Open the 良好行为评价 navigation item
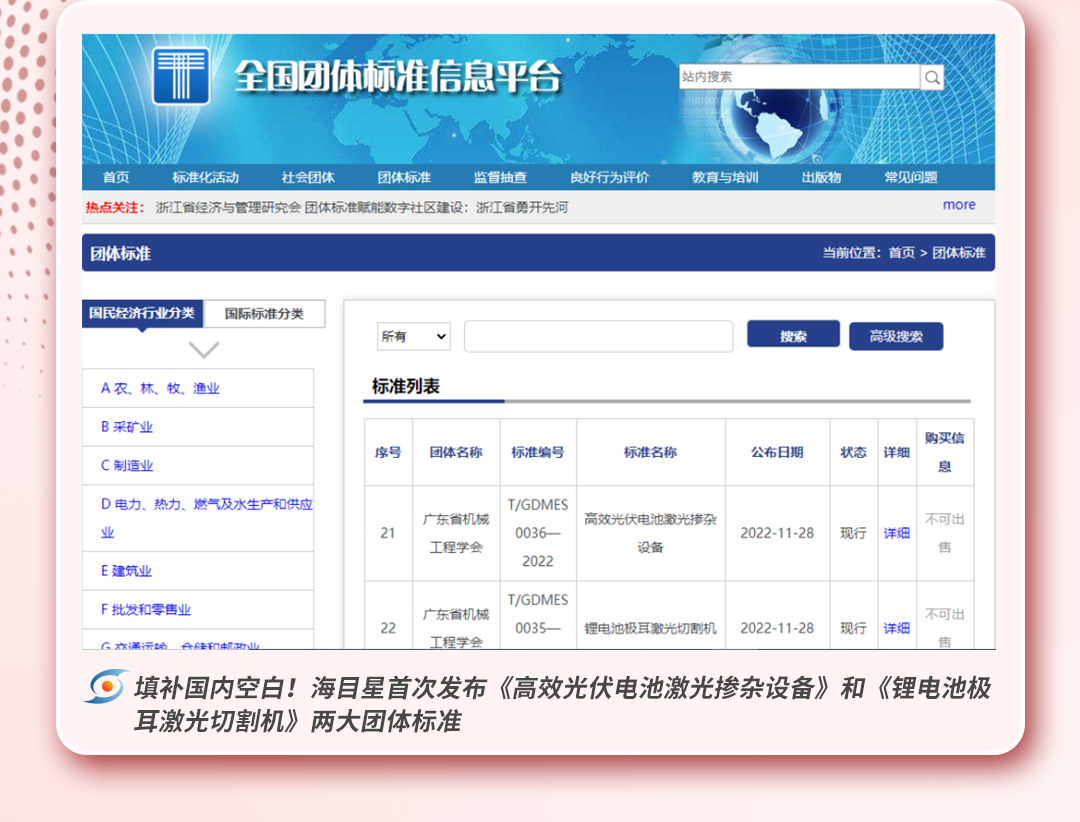Image resolution: width=1080 pixels, height=822 pixels. (610, 177)
